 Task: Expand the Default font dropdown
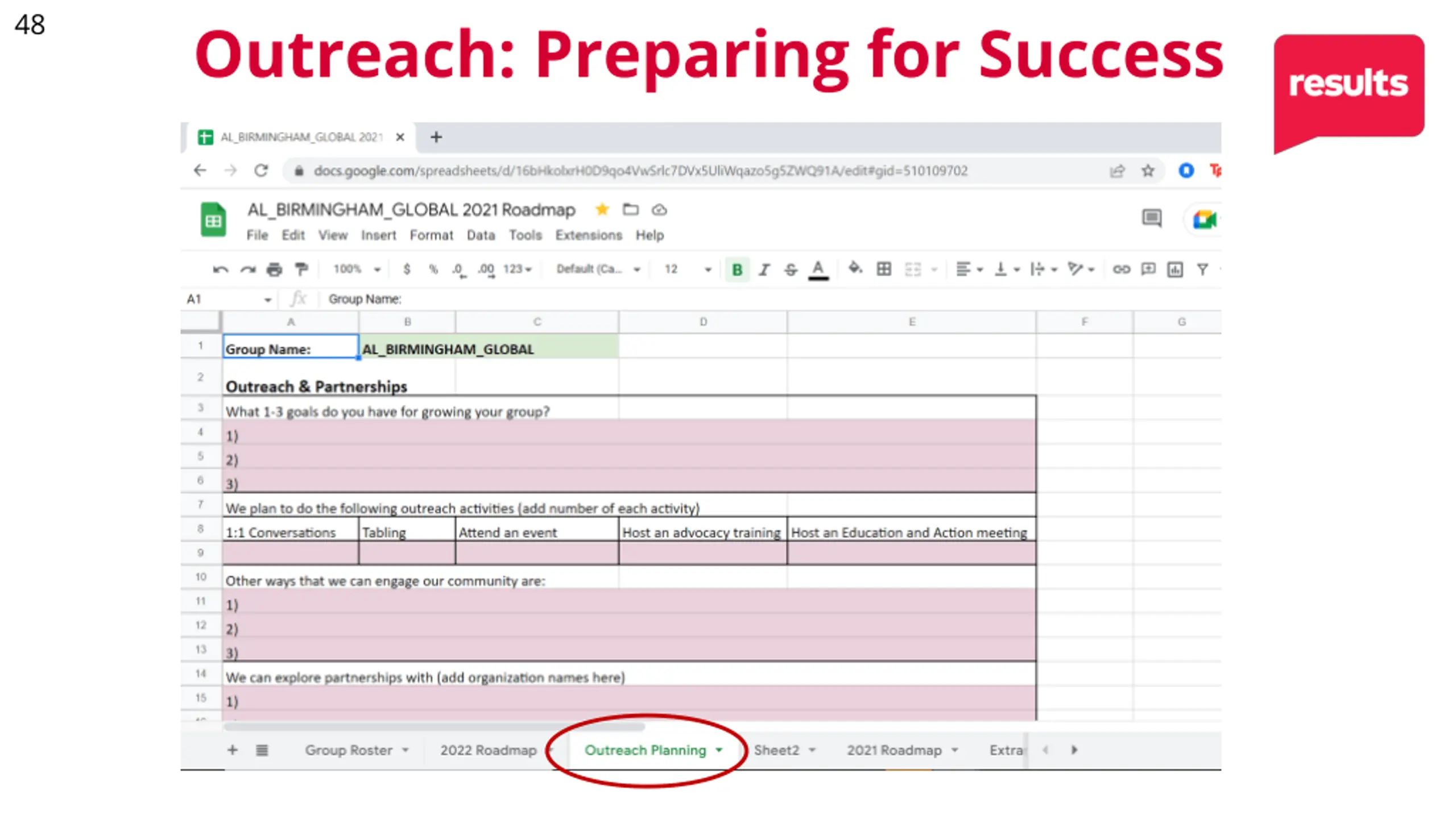pos(598,269)
